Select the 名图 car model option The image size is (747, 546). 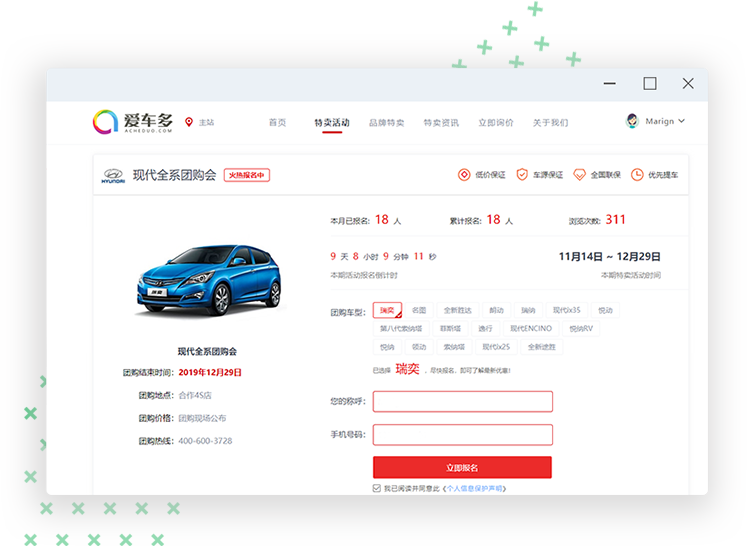(419, 310)
